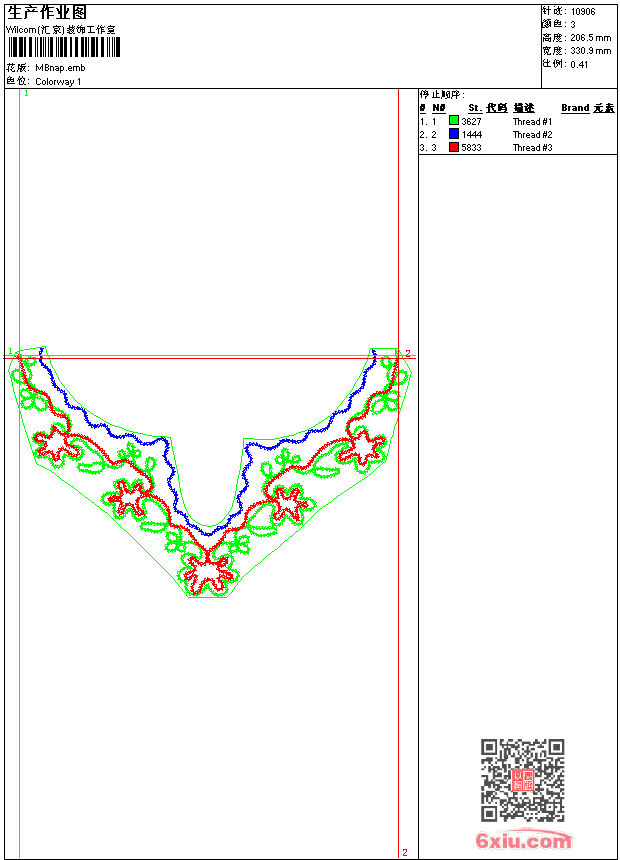Viewport: 620px width, 860px height.
Task: Select the Thread #2 description
Action: click(532, 135)
